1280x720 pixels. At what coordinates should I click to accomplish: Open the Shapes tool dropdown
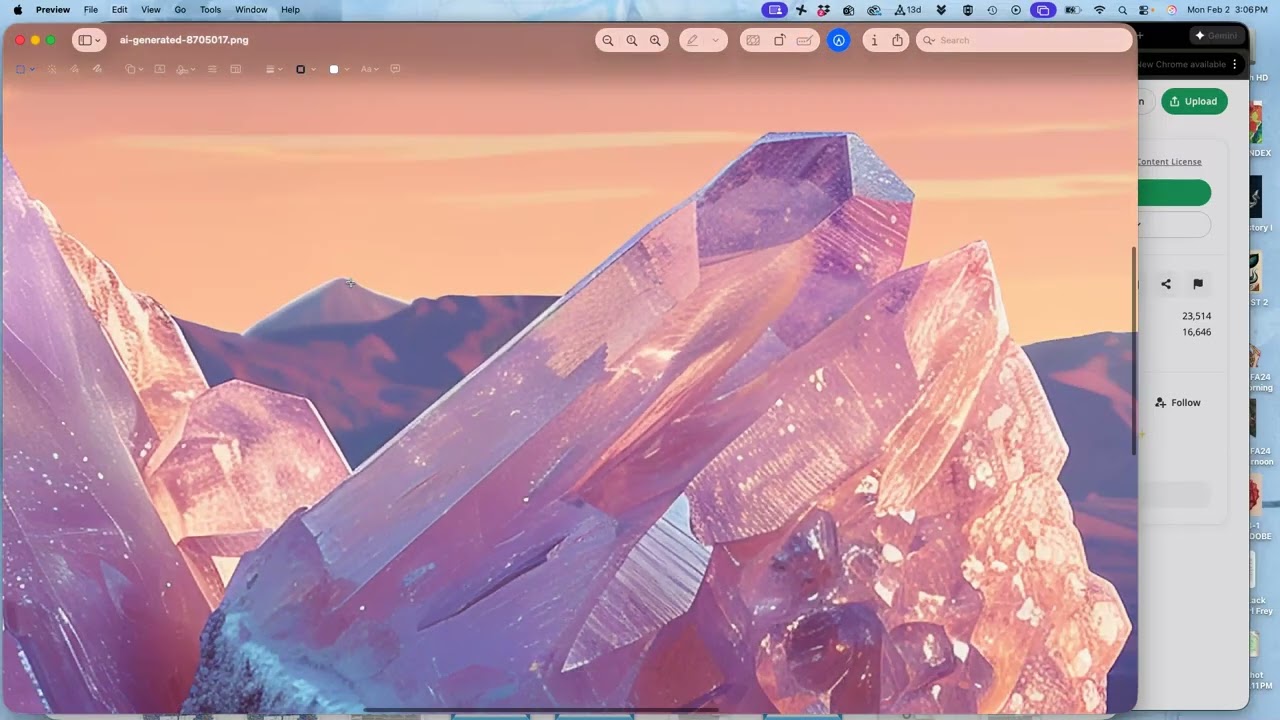[x=134, y=69]
